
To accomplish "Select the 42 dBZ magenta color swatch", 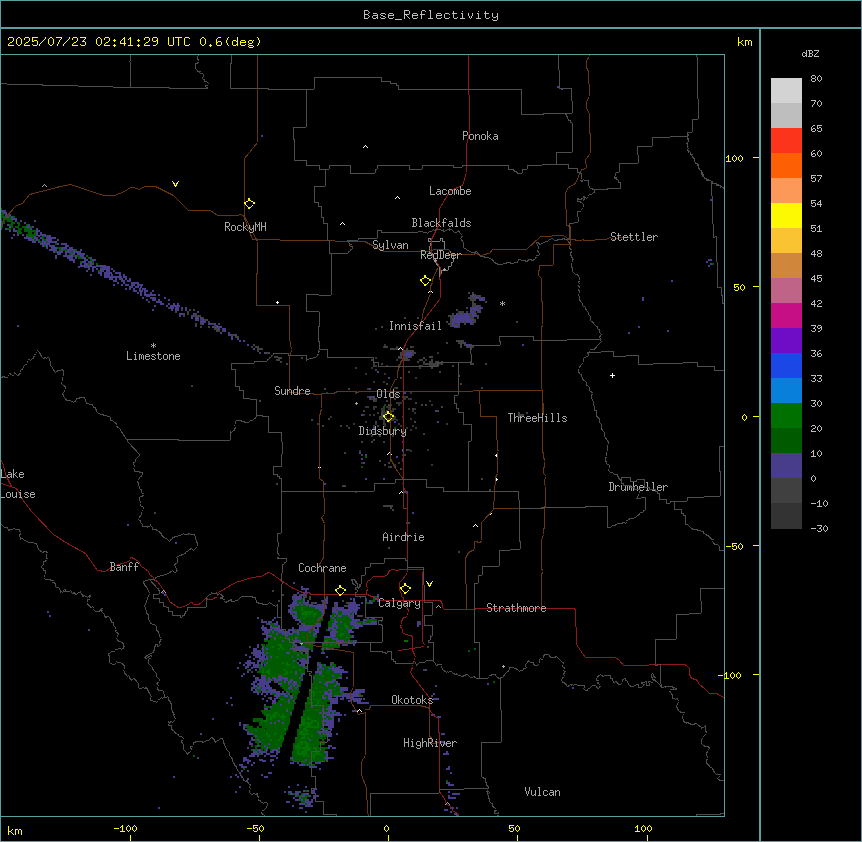I will pos(786,315).
